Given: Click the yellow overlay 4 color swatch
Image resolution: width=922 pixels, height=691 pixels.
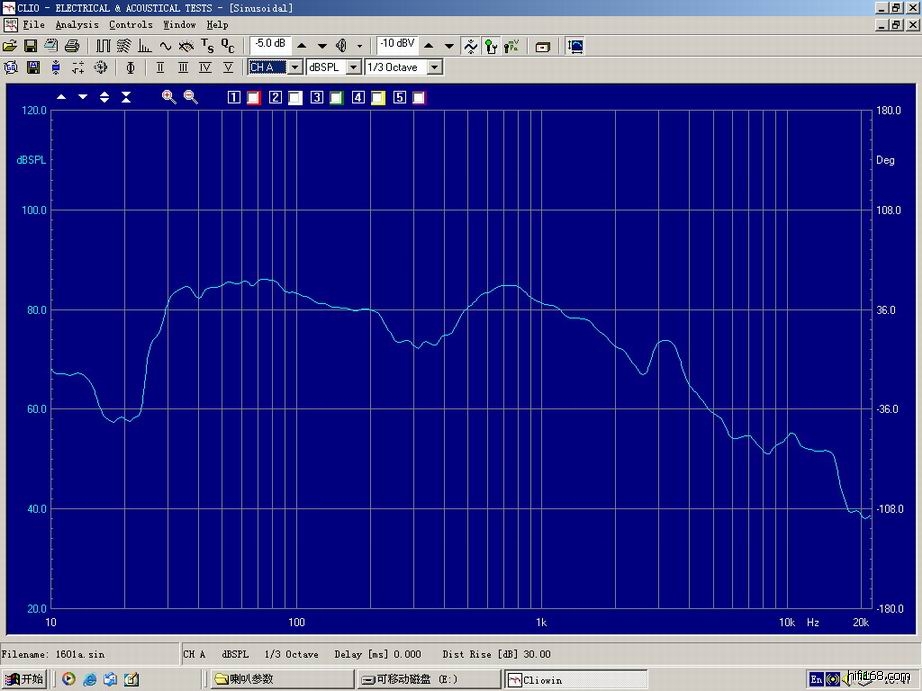Looking at the screenshot, I should (378, 98).
